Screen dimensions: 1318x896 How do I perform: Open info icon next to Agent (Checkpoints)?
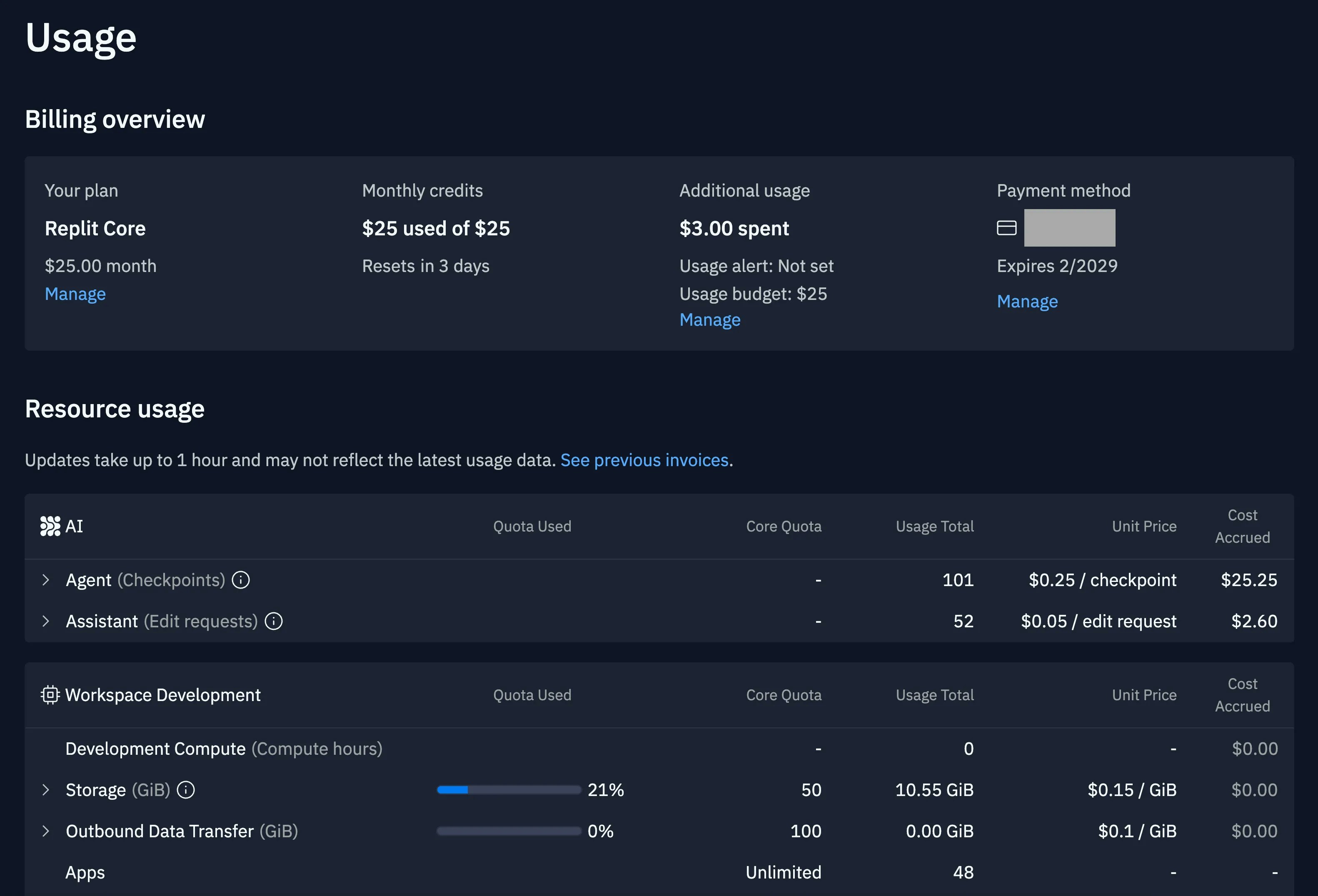241,579
